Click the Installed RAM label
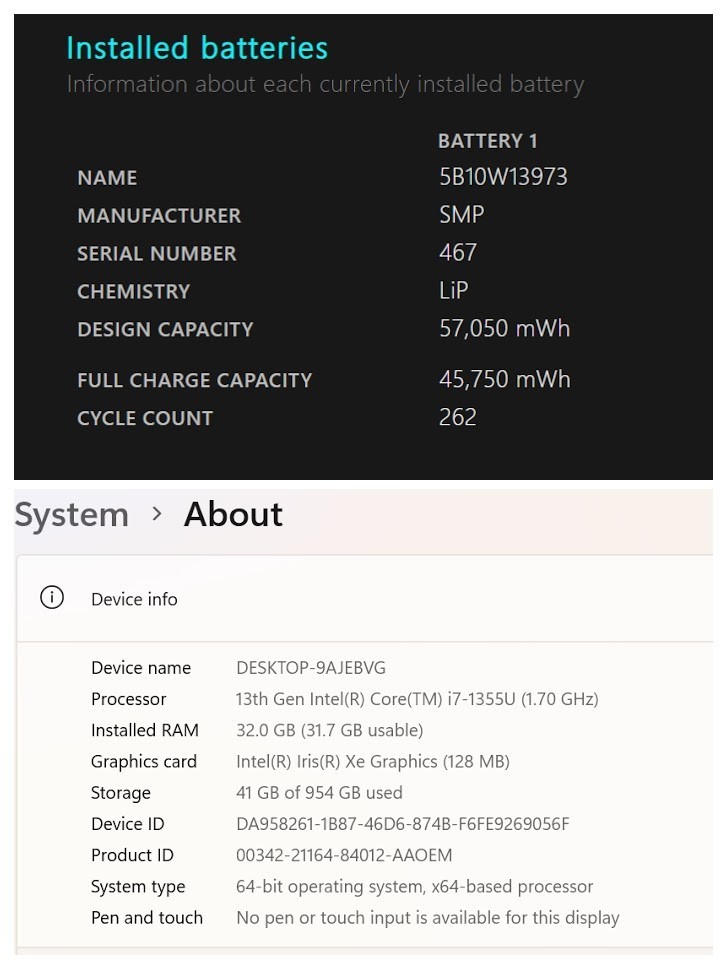The height and width of the screenshot is (969, 727). [145, 730]
